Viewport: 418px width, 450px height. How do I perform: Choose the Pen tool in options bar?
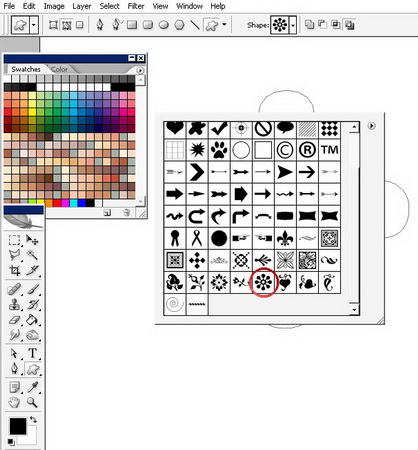(100, 25)
